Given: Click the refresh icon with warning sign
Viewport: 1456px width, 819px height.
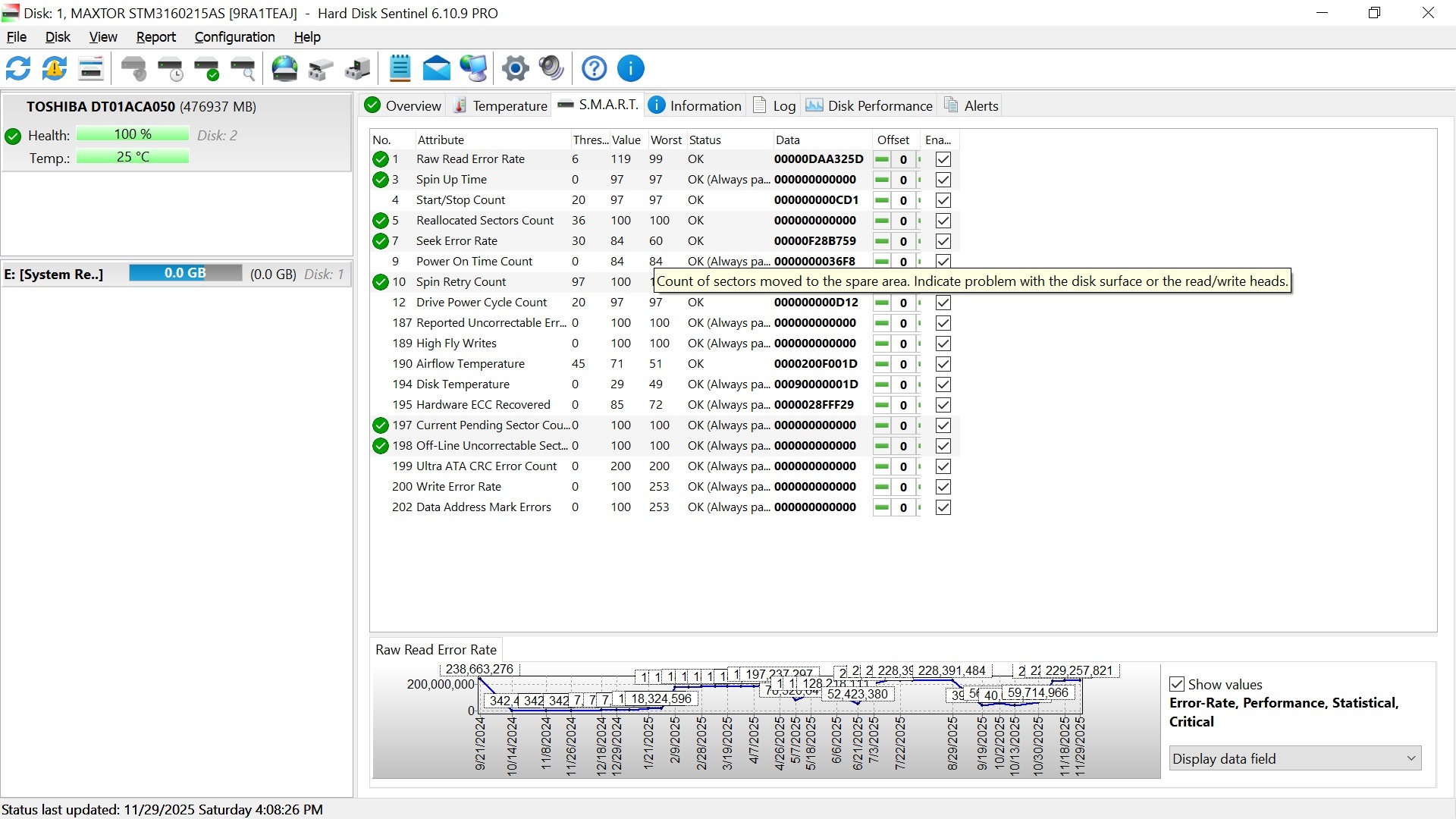Looking at the screenshot, I should tap(55, 68).
